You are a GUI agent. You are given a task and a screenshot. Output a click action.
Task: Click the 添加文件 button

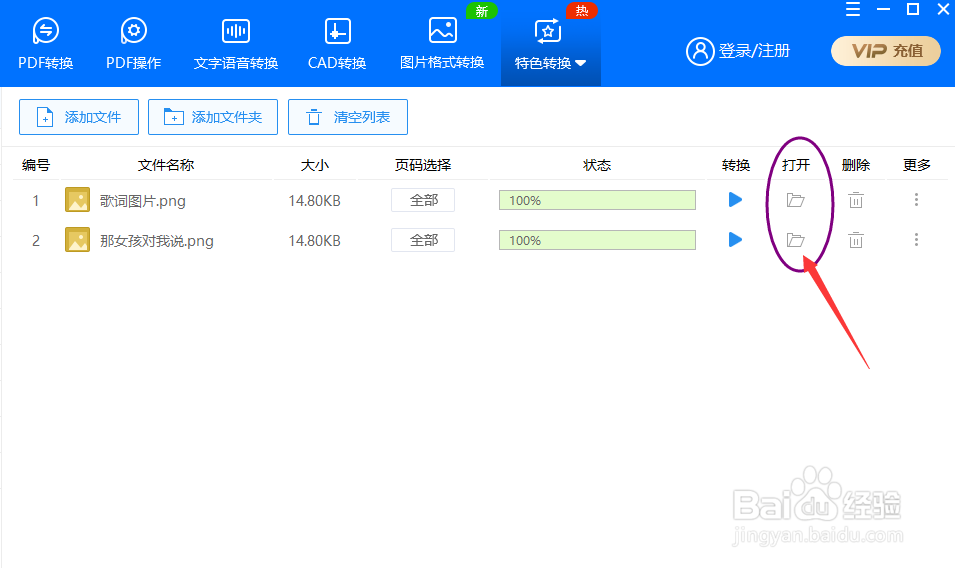[79, 117]
